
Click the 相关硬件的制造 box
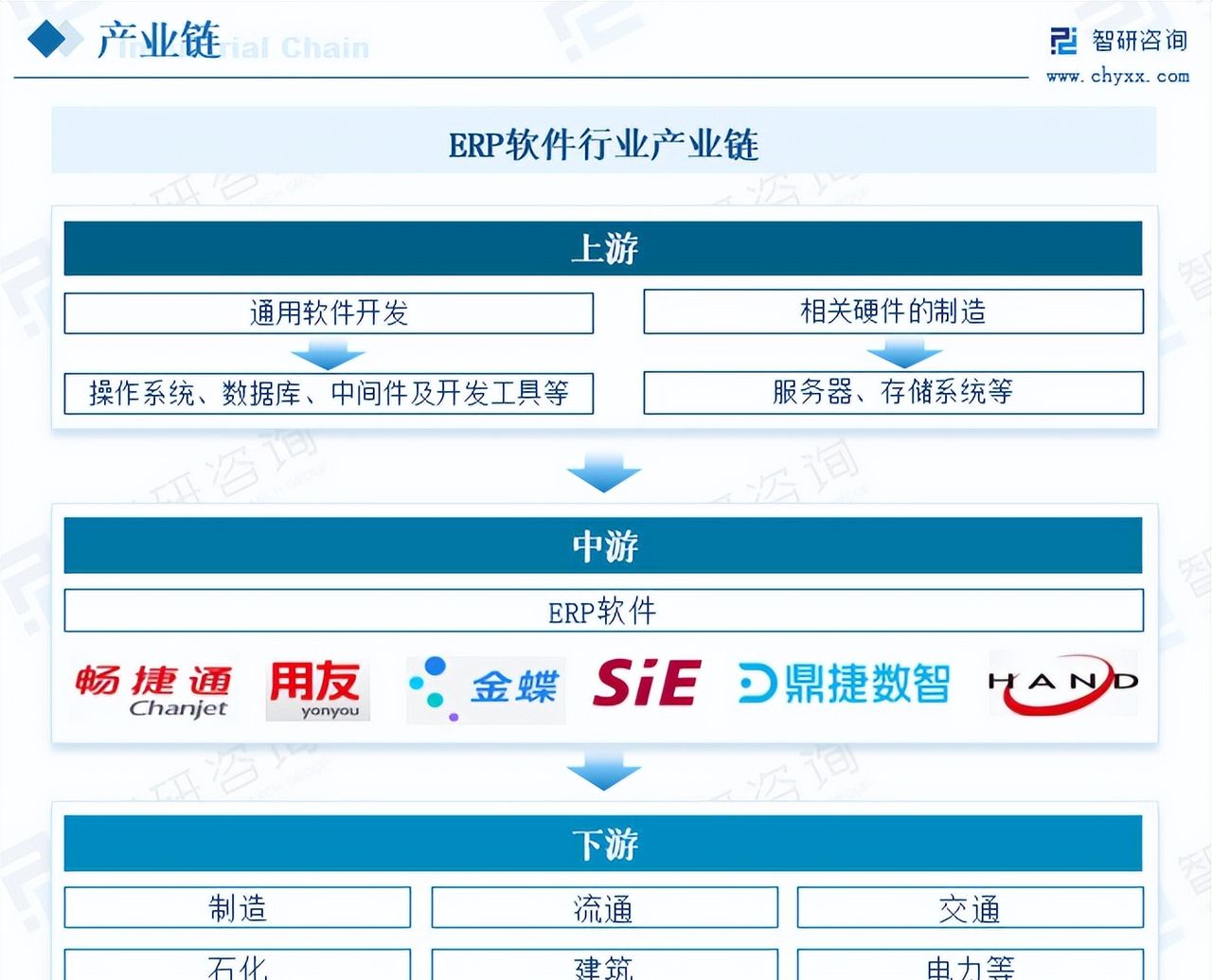[x=893, y=312]
